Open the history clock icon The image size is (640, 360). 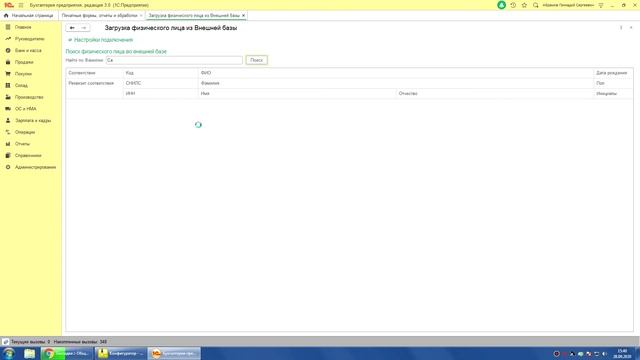click(x=513, y=5)
